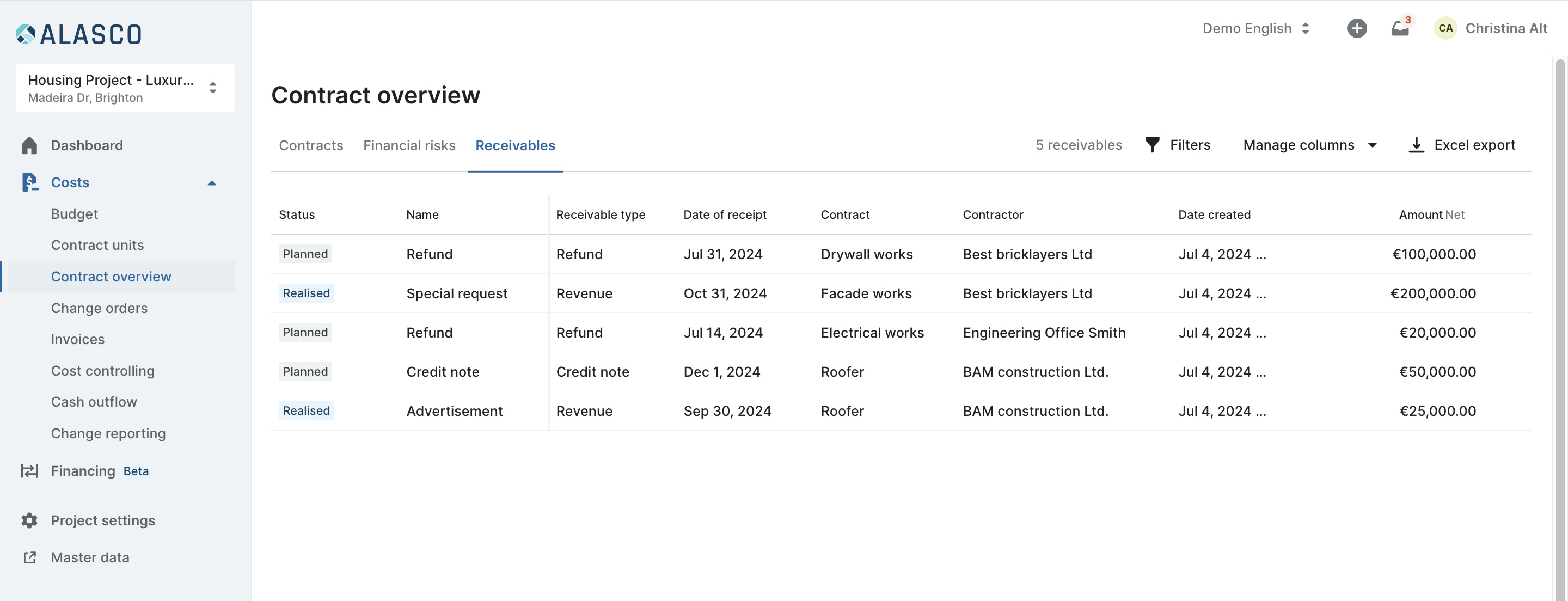Image resolution: width=1568 pixels, height=601 pixels.
Task: Open Budget in the sidebar
Action: (x=74, y=214)
